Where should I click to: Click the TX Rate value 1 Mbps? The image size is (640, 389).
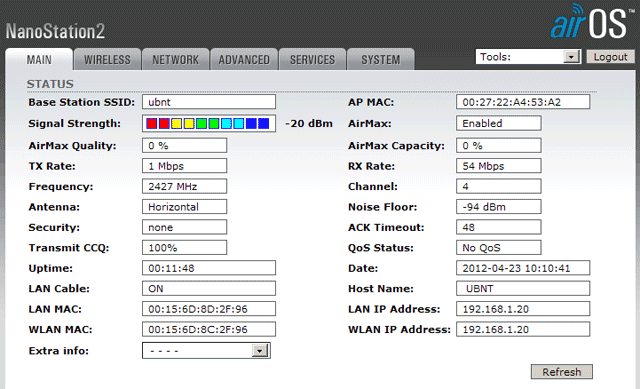184,166
